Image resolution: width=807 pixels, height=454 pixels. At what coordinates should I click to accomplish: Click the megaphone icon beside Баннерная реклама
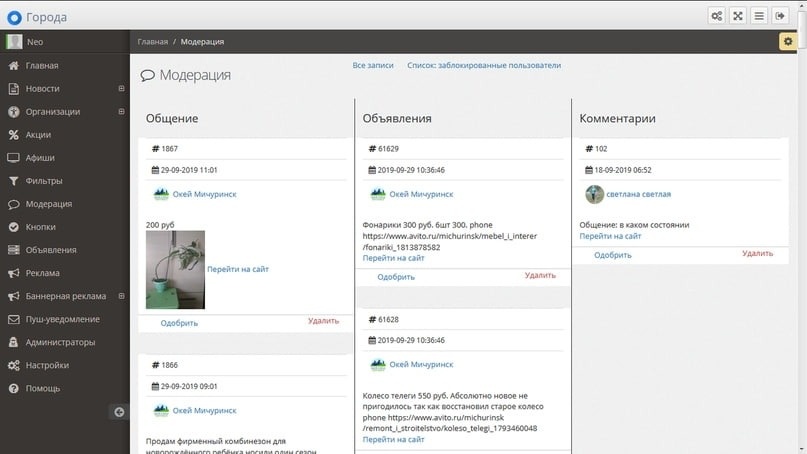click(x=13, y=296)
